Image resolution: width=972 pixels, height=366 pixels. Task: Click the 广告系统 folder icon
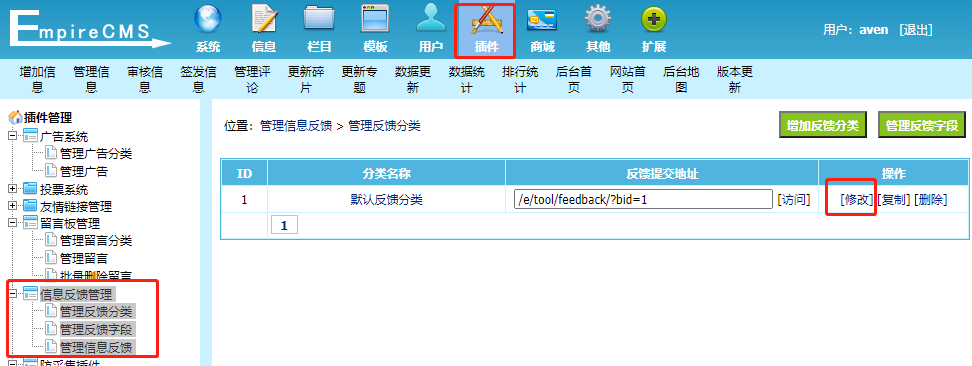click(30, 136)
